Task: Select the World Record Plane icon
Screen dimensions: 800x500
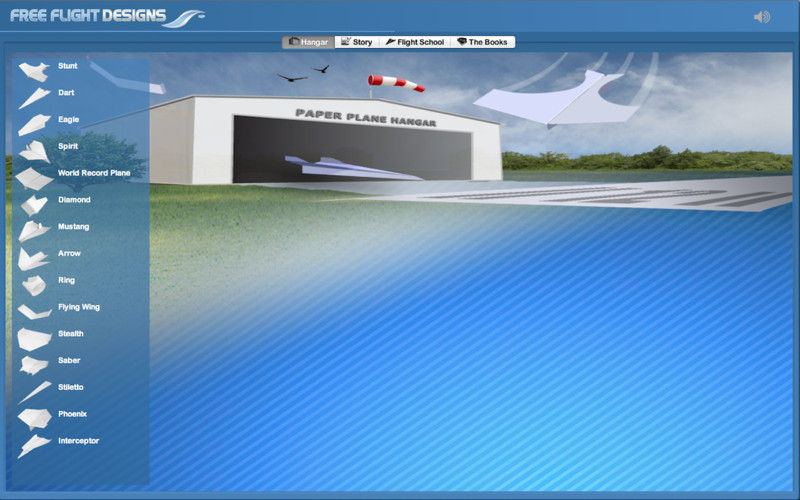Action: coord(34,179)
